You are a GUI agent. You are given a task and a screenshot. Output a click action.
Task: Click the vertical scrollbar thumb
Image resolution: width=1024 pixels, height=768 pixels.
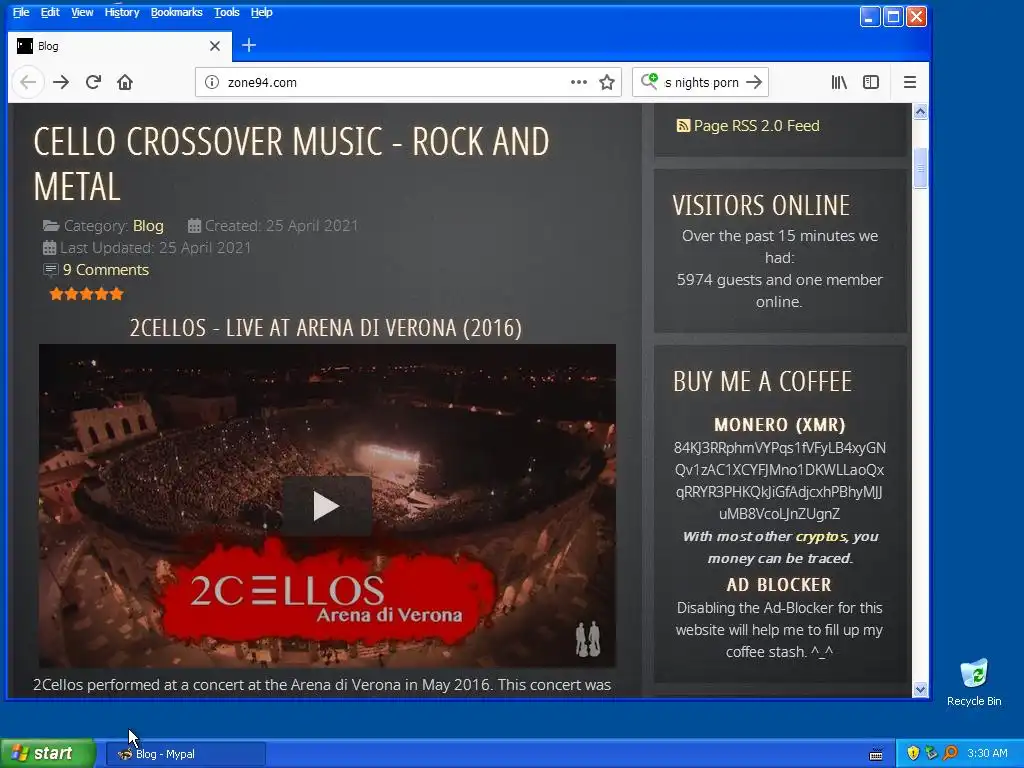click(920, 168)
